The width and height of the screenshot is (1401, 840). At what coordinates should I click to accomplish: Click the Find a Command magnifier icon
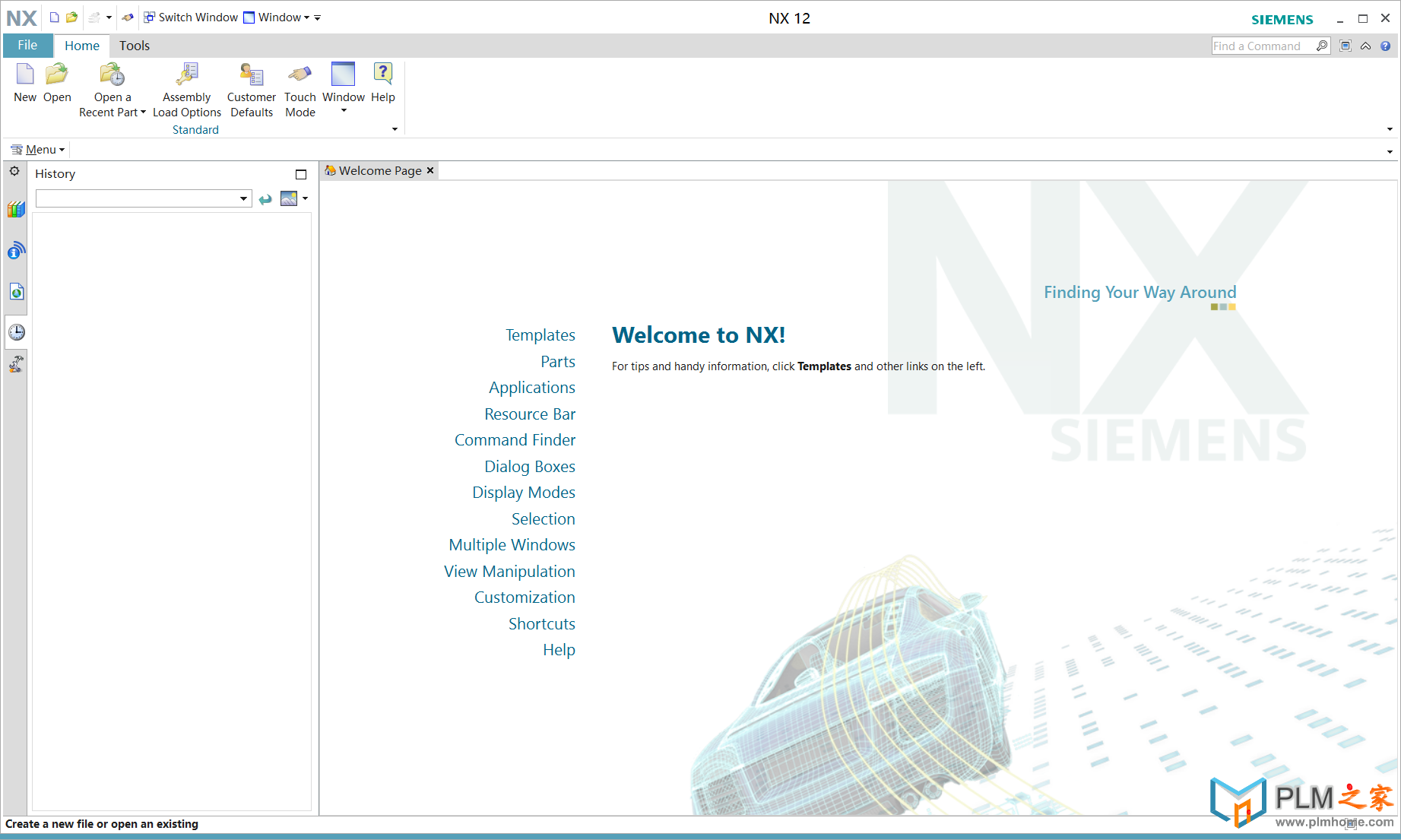(1322, 46)
